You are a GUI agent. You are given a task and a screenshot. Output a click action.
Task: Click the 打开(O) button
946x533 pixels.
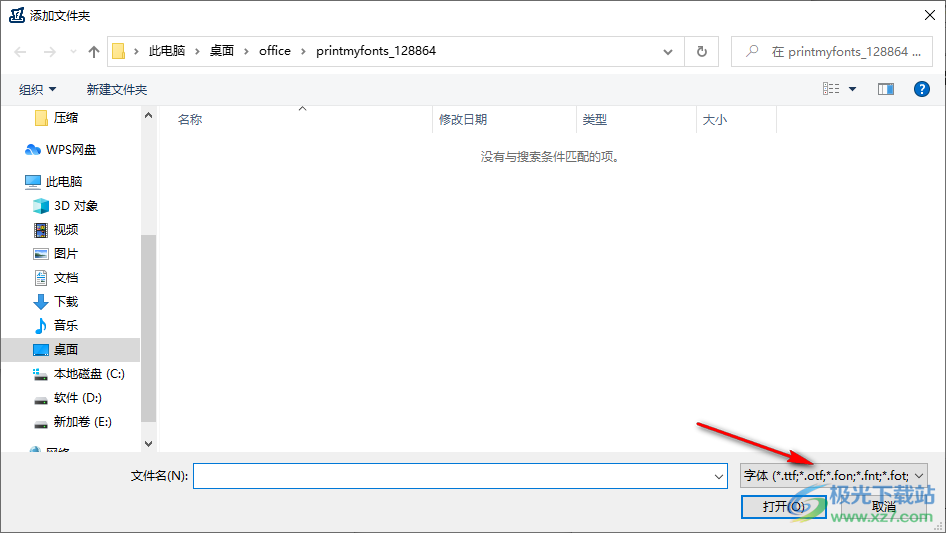(784, 506)
